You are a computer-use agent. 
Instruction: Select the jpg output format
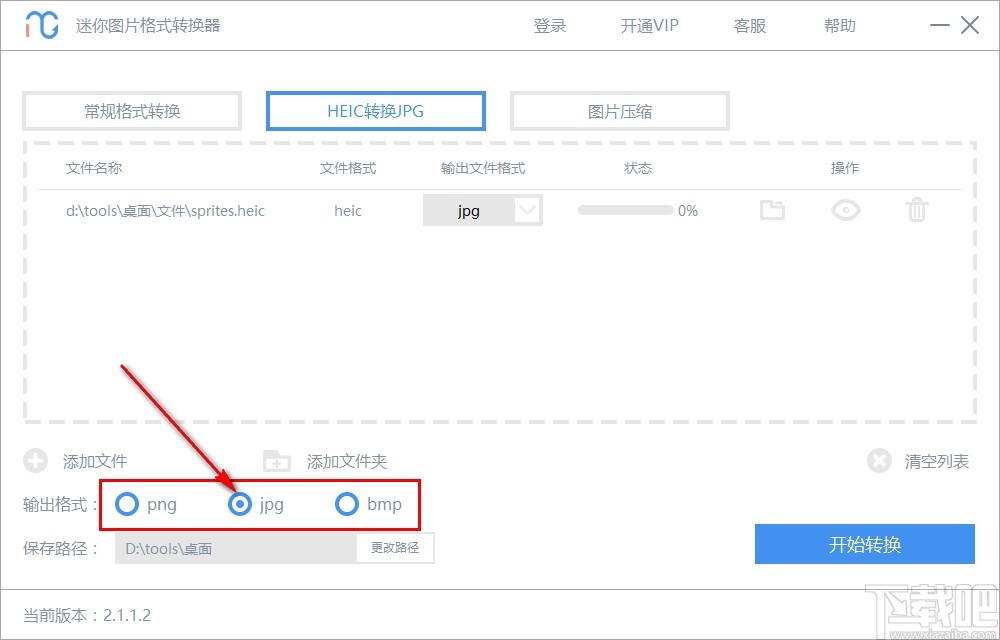(x=240, y=505)
